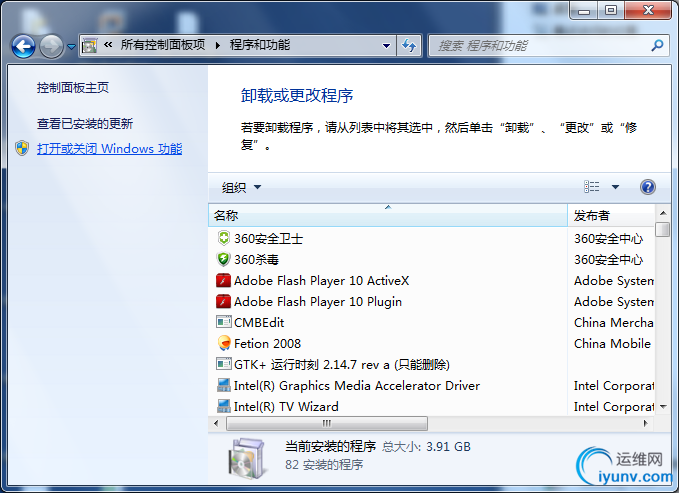Click China Mercha publisher cell
Viewport: 679px width, 493px height.
614,322
